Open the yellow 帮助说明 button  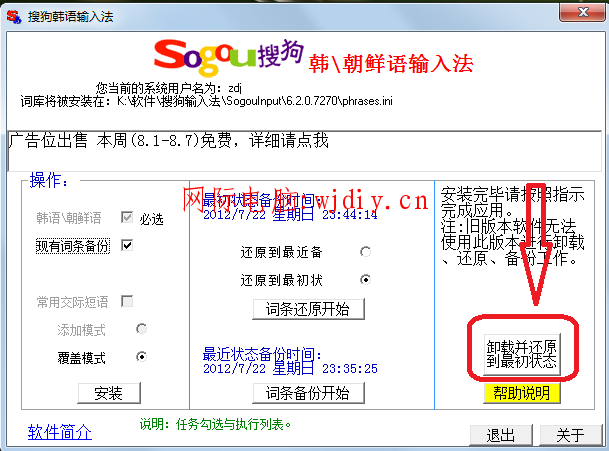click(x=520, y=393)
